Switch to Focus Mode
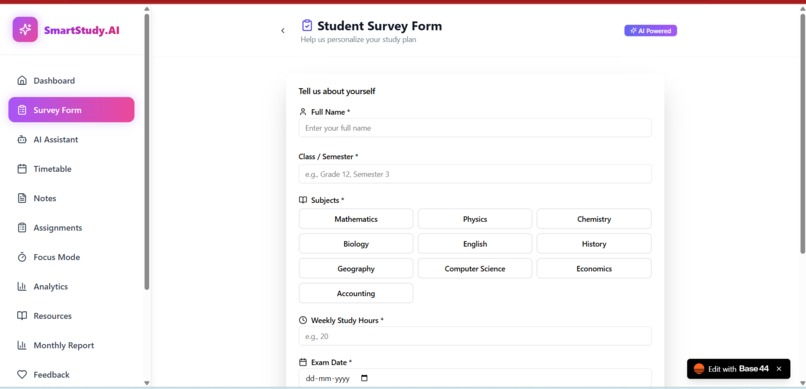This screenshot has height=389, width=806. pos(71,257)
